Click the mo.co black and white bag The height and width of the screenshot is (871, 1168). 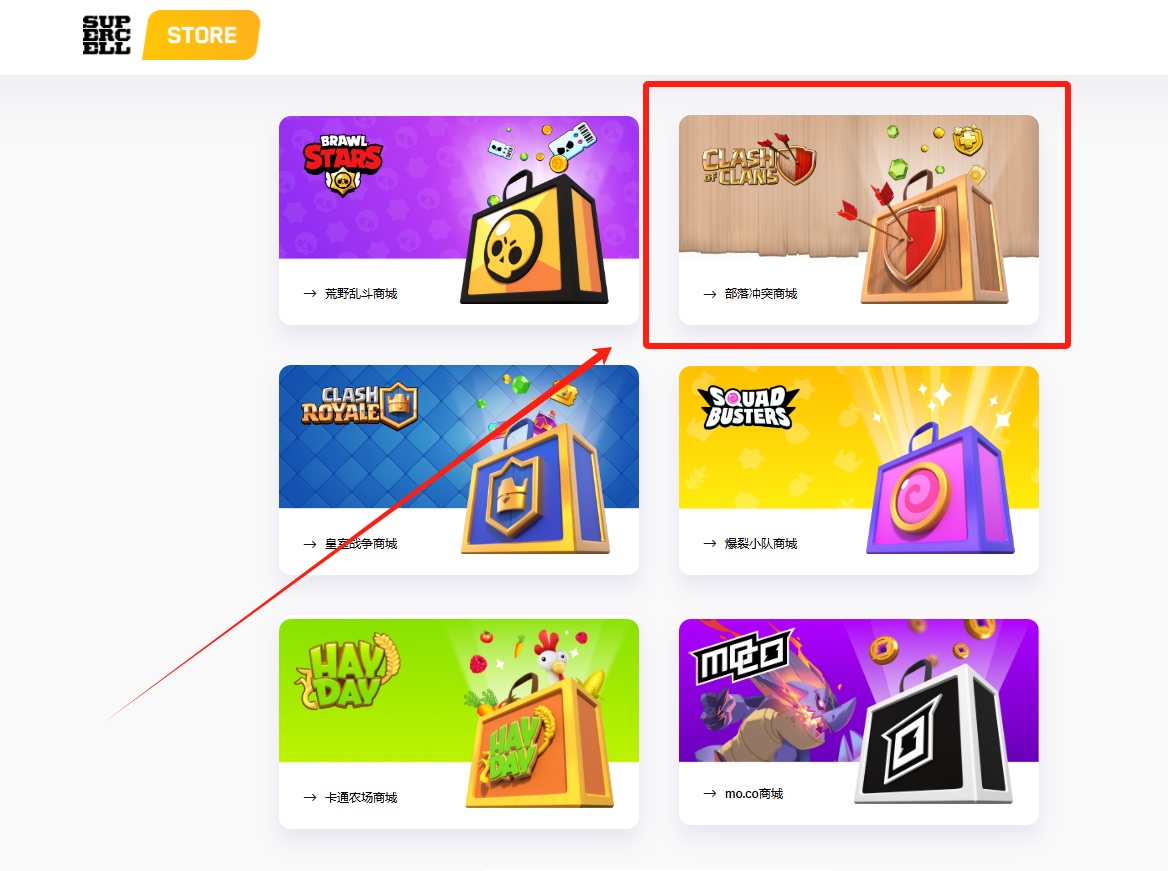933,734
